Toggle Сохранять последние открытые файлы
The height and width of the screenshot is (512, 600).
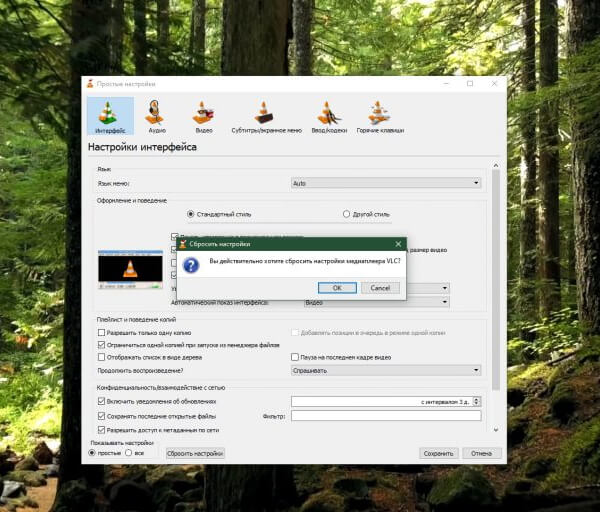(101, 416)
